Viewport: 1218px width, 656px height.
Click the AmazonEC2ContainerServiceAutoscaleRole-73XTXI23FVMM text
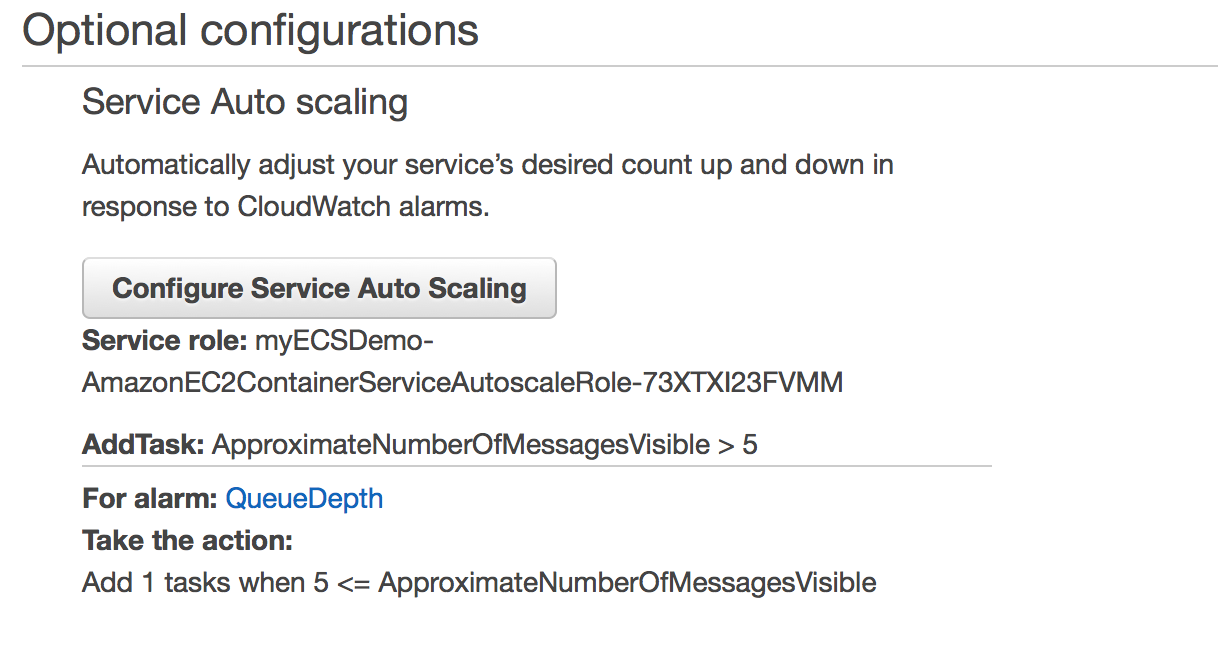point(462,382)
